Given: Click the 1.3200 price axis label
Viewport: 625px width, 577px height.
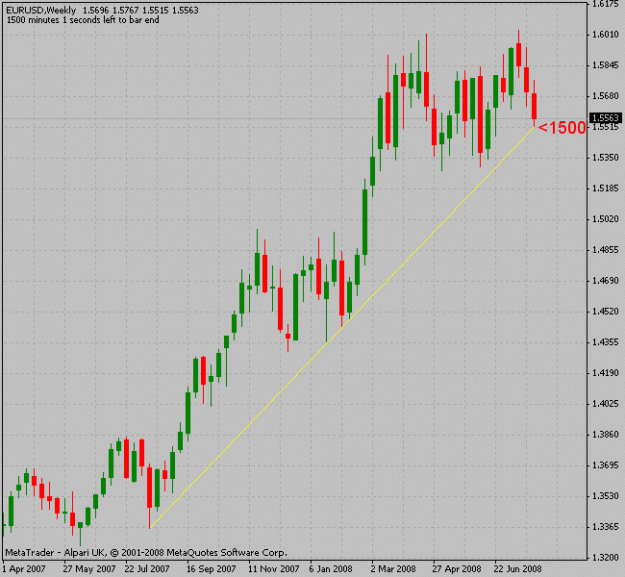Looking at the screenshot, I should pos(605,558).
